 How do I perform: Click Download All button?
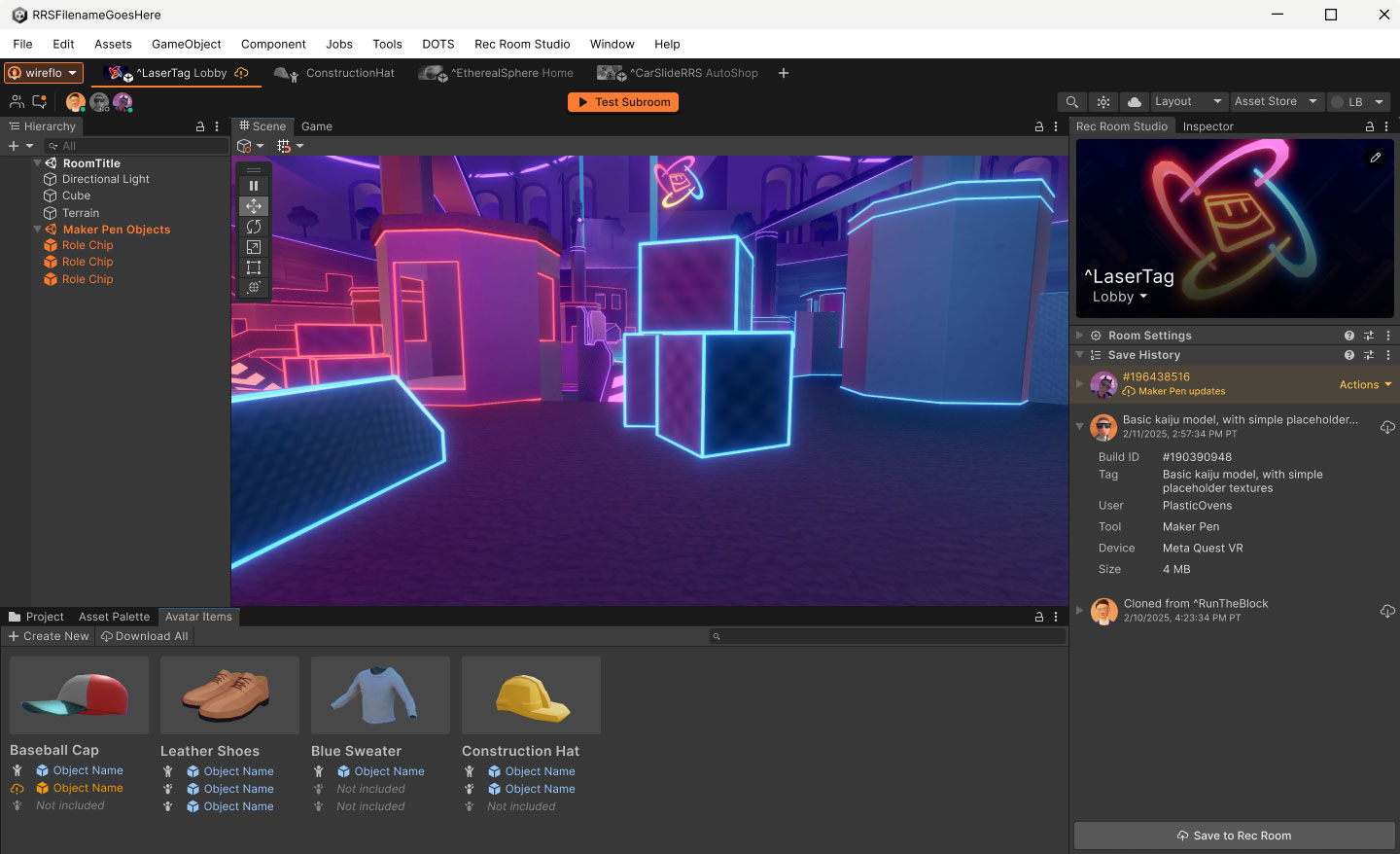coord(144,636)
